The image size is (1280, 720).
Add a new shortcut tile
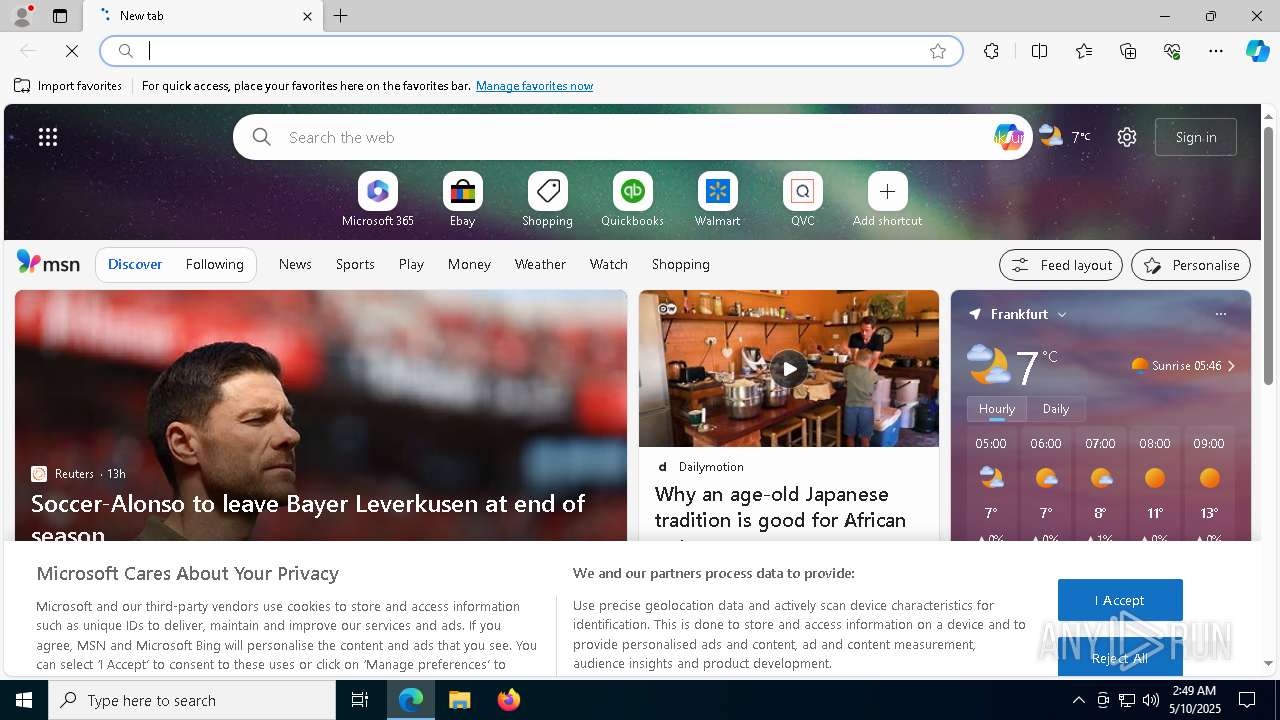coord(887,199)
